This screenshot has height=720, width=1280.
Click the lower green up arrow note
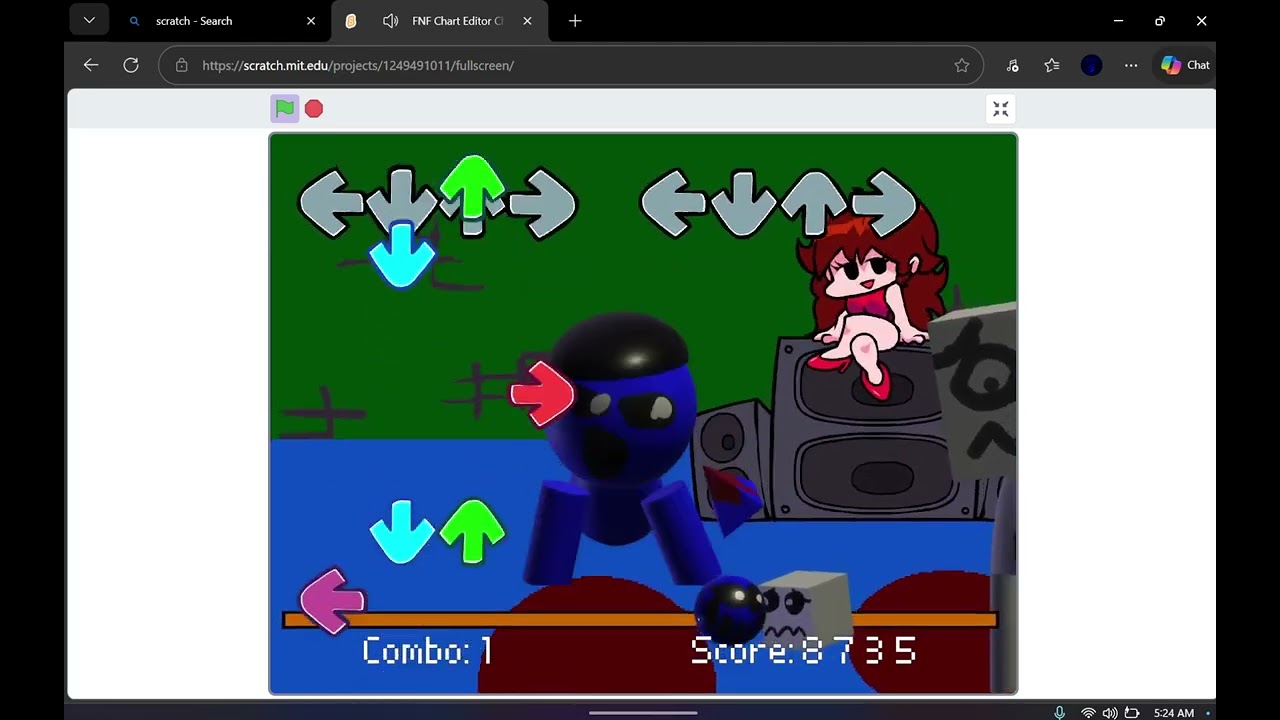tap(472, 531)
